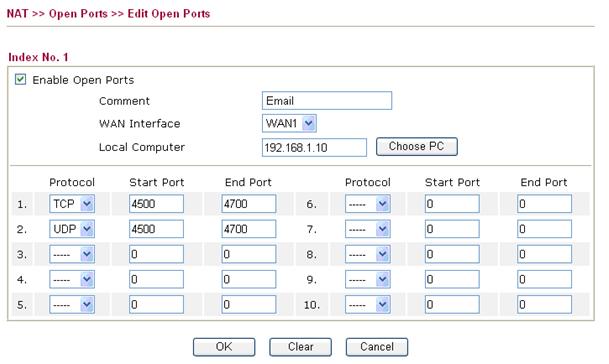Click the row 7 End Port field
The height and width of the screenshot is (364, 609).
coord(545,229)
